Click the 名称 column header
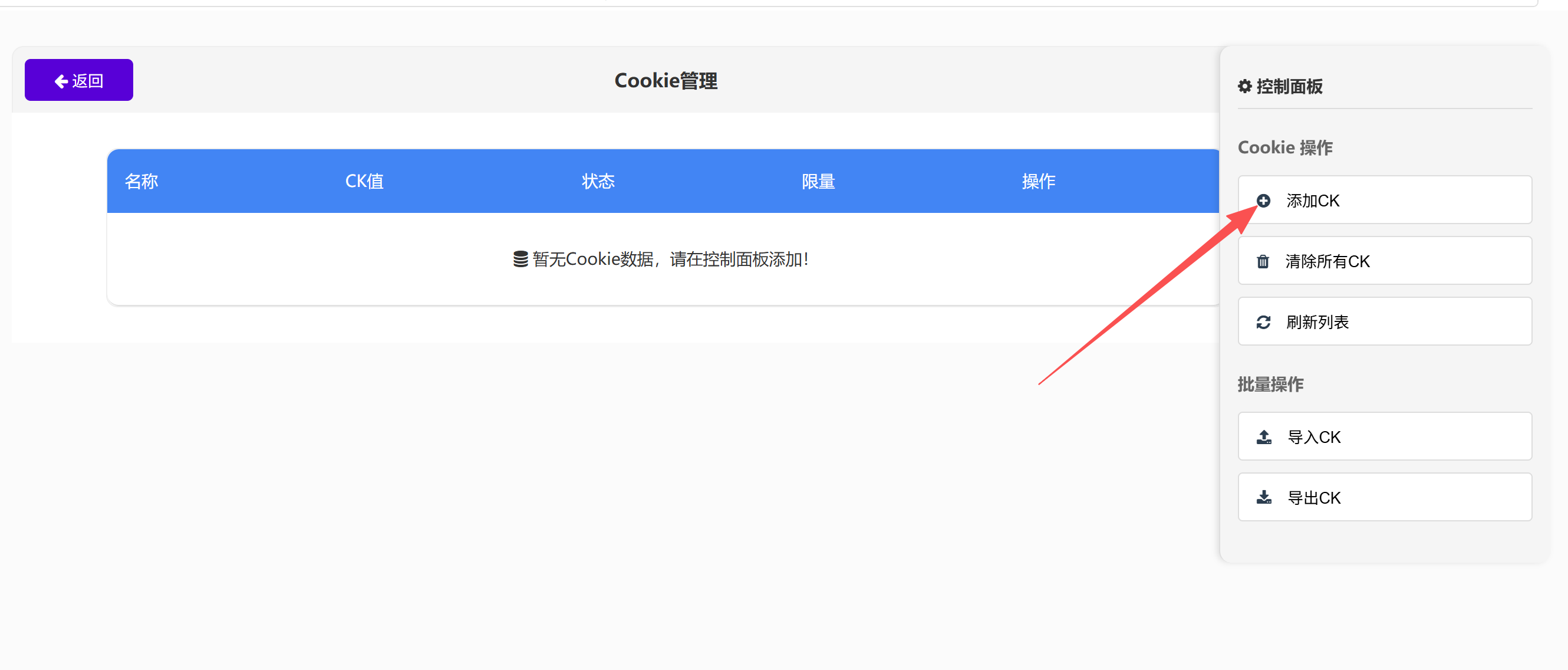Image resolution: width=1568 pixels, height=670 pixels. [141, 182]
